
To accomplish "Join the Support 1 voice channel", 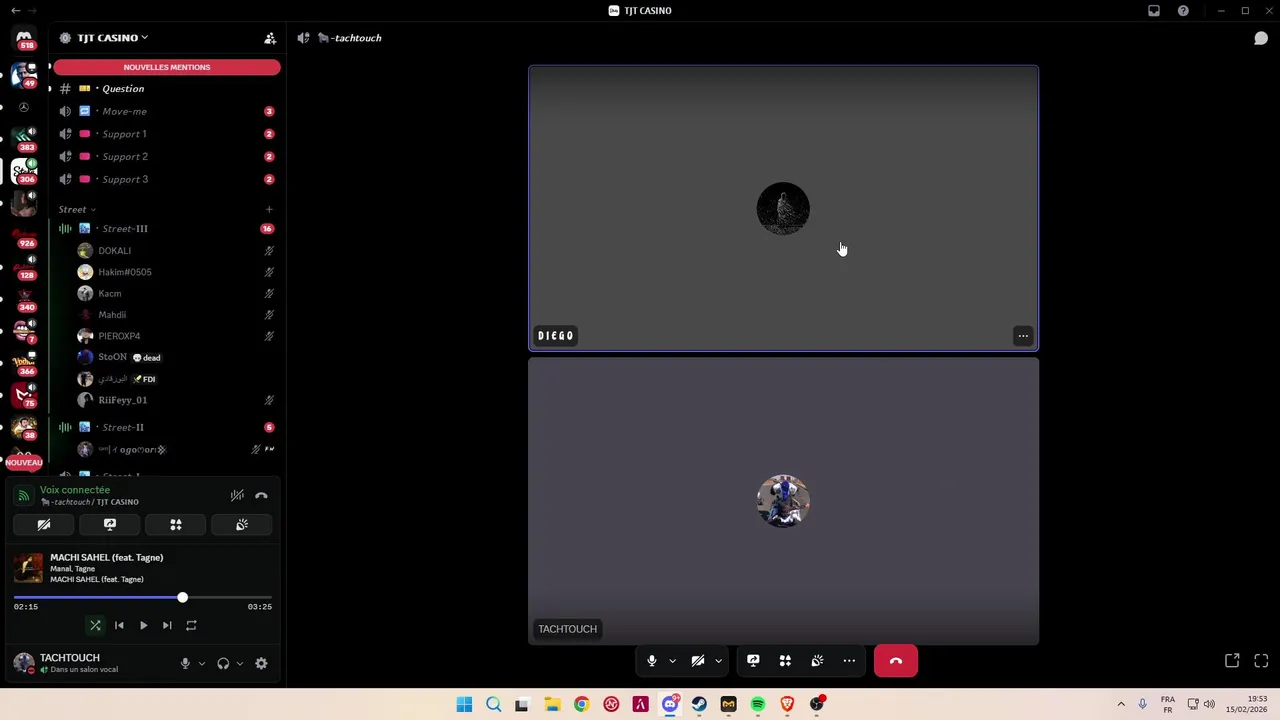I will [166, 134].
